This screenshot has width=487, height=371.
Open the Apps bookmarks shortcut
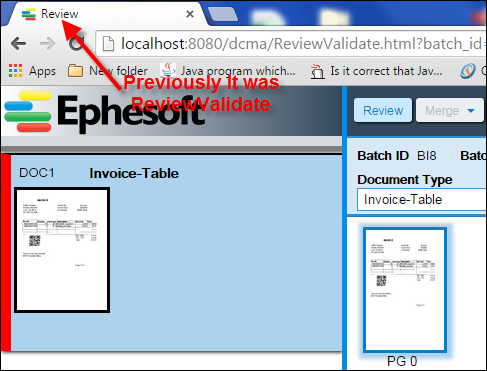click(x=32, y=71)
